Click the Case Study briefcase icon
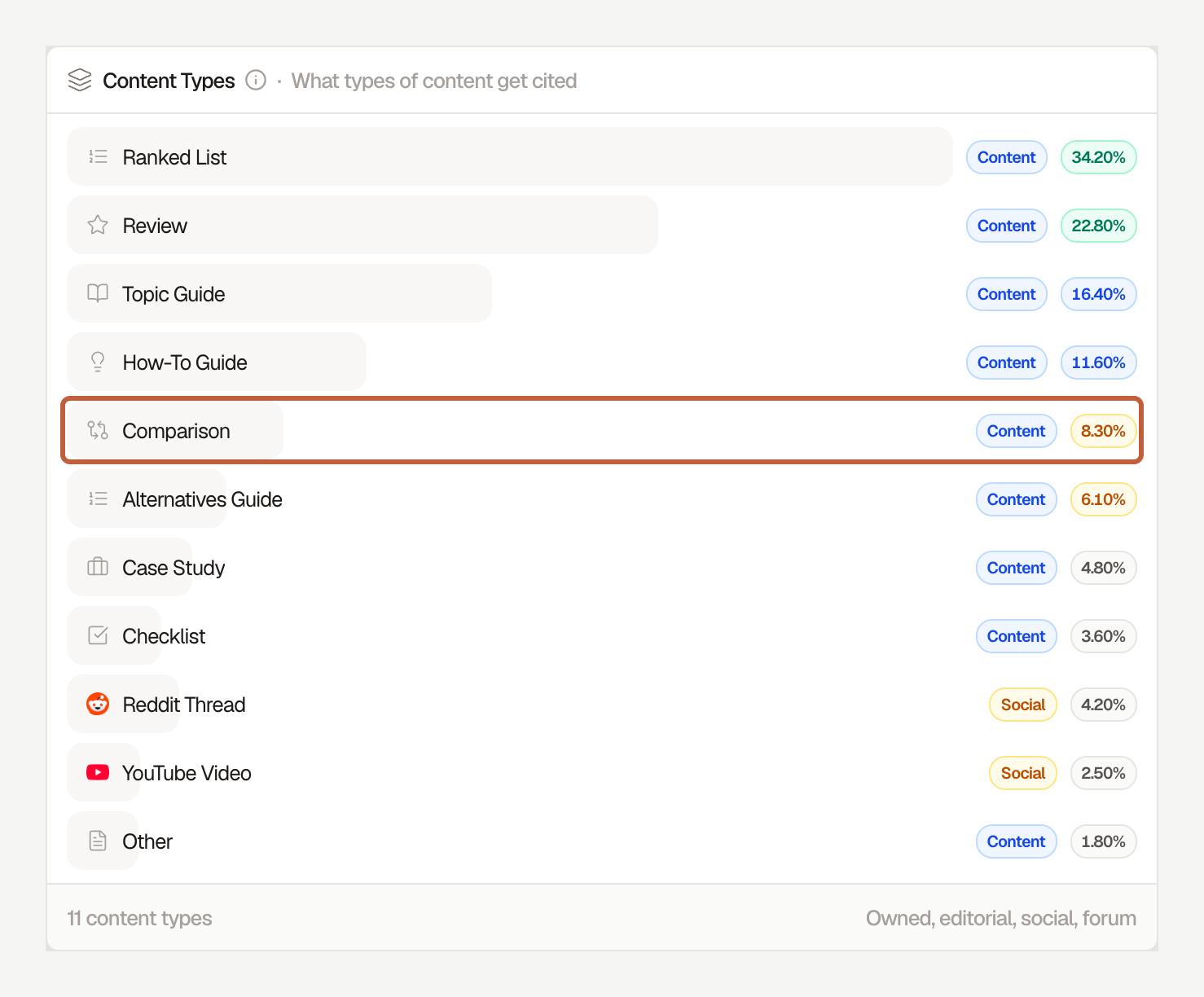Viewport: 1204px width, 997px height. [98, 567]
